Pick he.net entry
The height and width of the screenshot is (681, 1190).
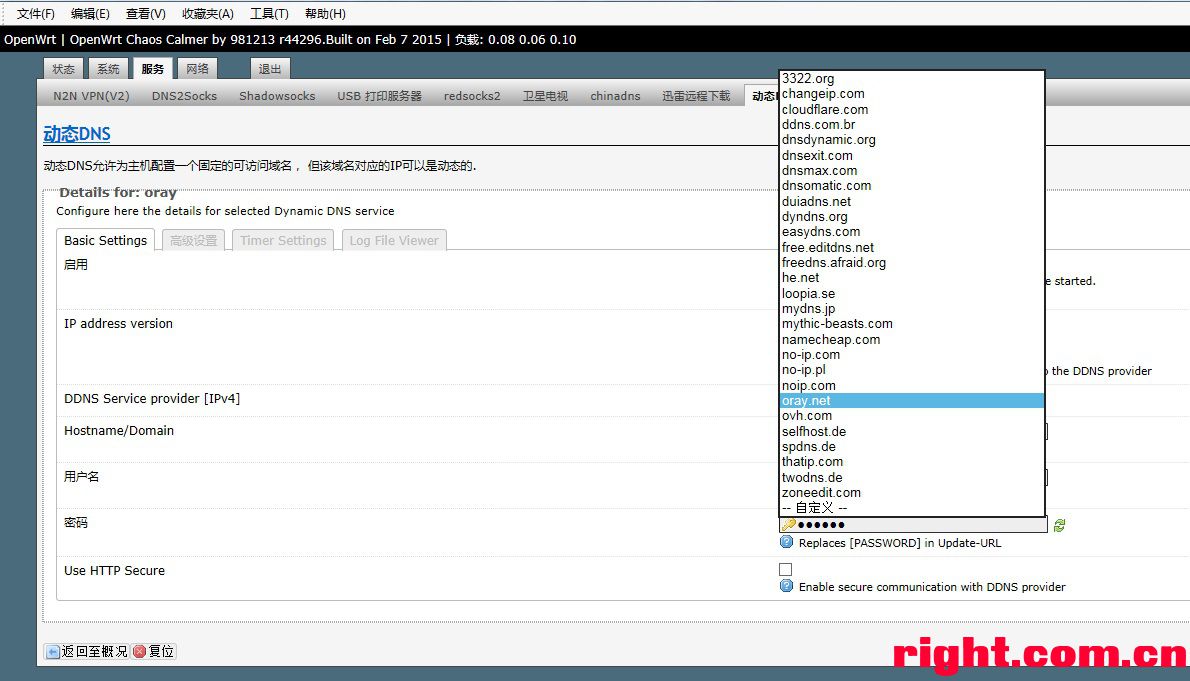point(912,278)
